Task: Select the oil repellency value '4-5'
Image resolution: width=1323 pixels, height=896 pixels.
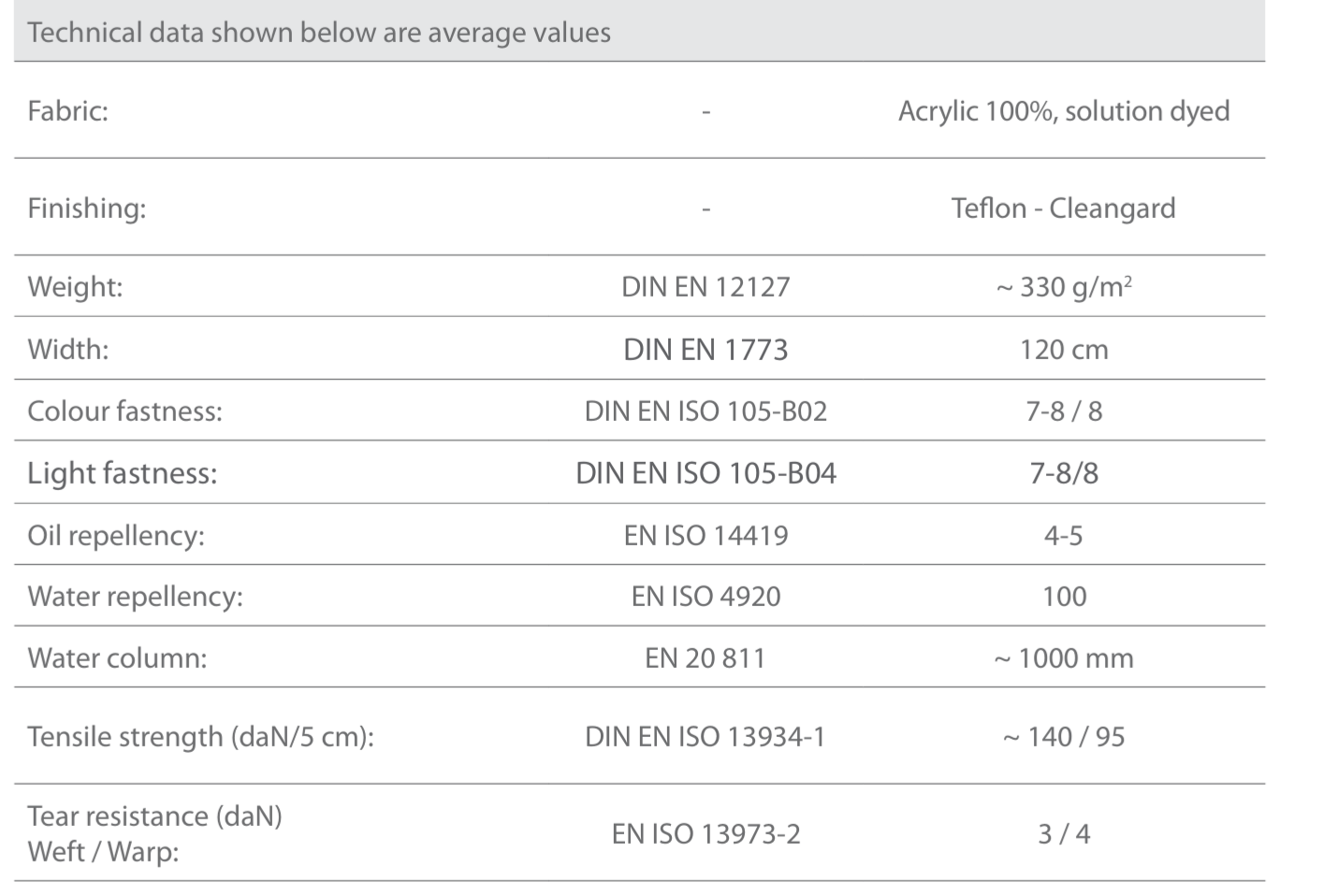Action: pyautogui.click(x=1063, y=536)
